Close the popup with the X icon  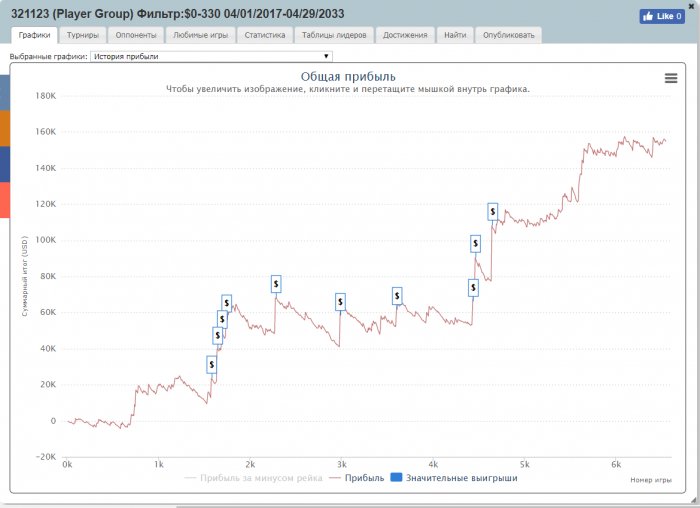coord(691,6)
